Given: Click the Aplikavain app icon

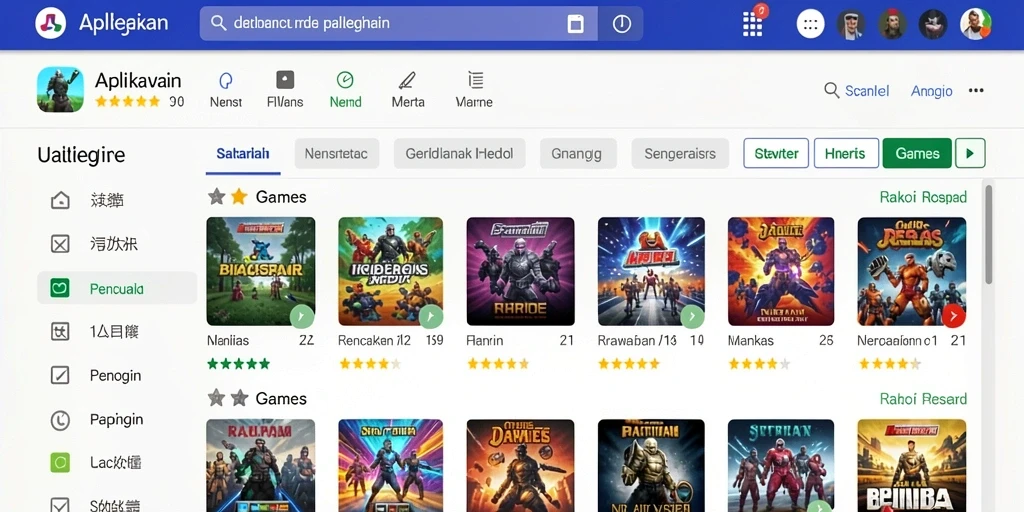Looking at the screenshot, I should pyautogui.click(x=60, y=89).
